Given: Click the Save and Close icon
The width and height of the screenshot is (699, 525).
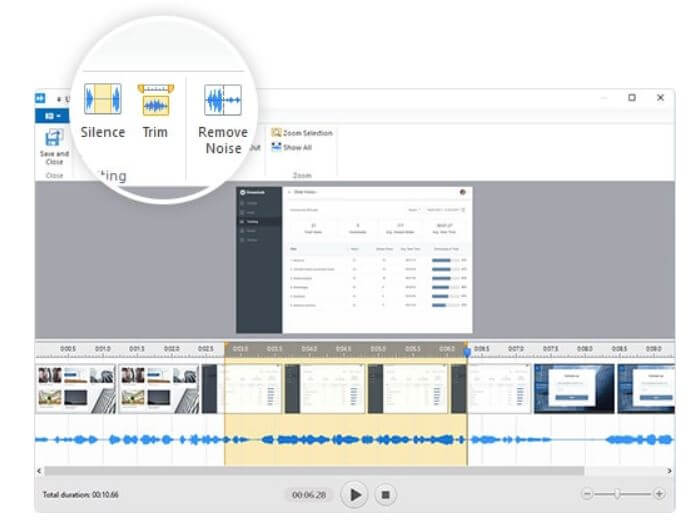Looking at the screenshot, I should pos(54,136).
